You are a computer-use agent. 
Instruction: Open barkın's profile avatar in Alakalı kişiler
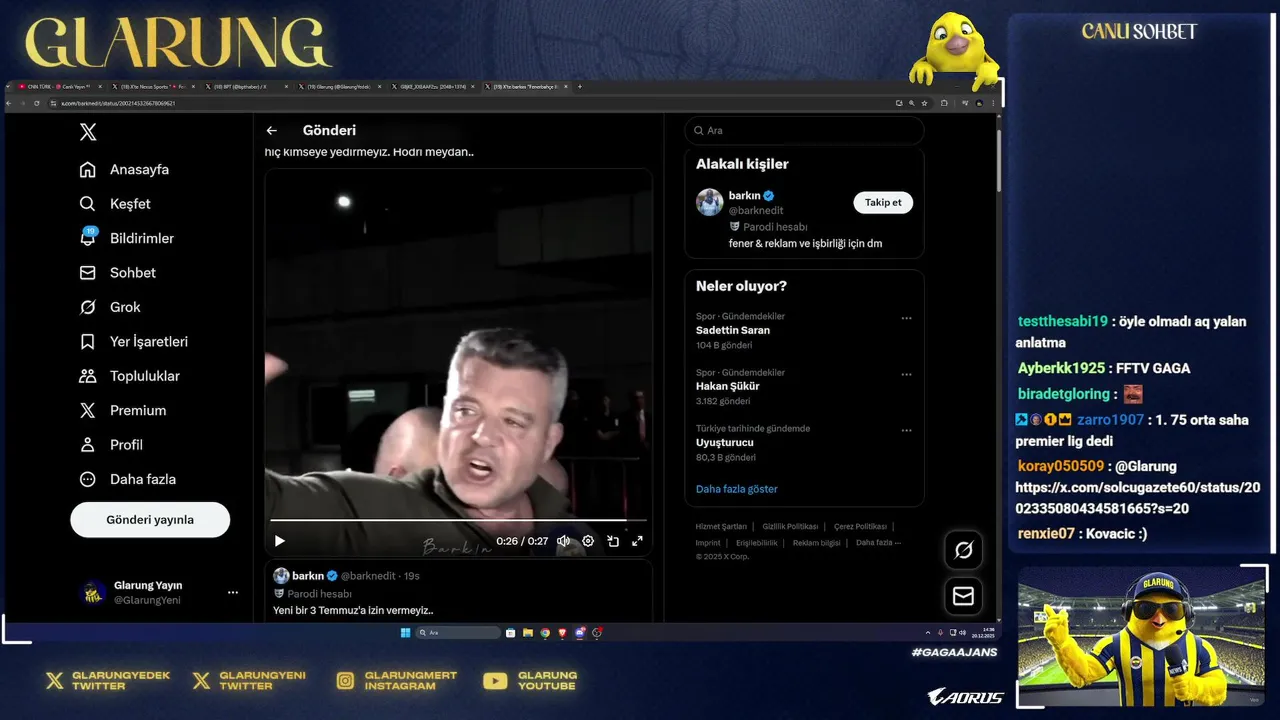[x=710, y=202]
